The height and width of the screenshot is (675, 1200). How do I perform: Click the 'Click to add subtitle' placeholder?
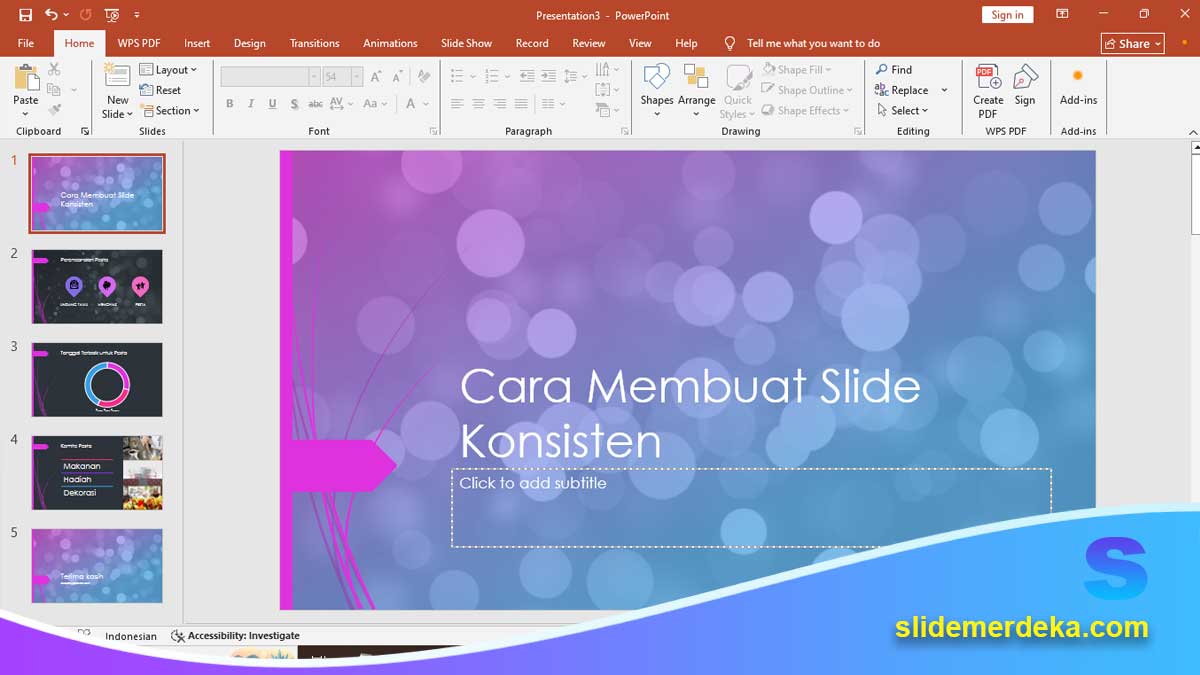coord(751,507)
